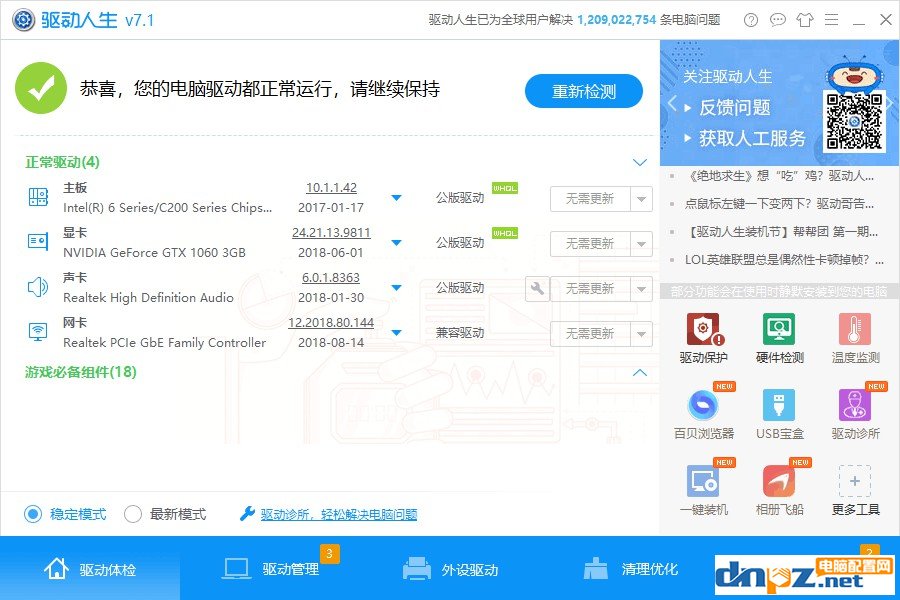Viewport: 900px width, 600px height.
Task: Open the 驱动人生装机节 帮帮团 news link
Action: click(x=782, y=232)
